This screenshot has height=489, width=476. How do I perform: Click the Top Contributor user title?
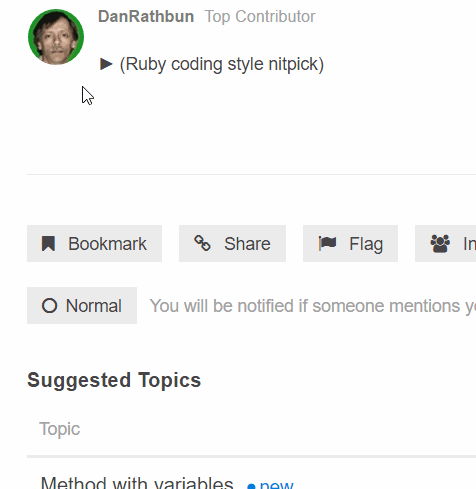[260, 17]
